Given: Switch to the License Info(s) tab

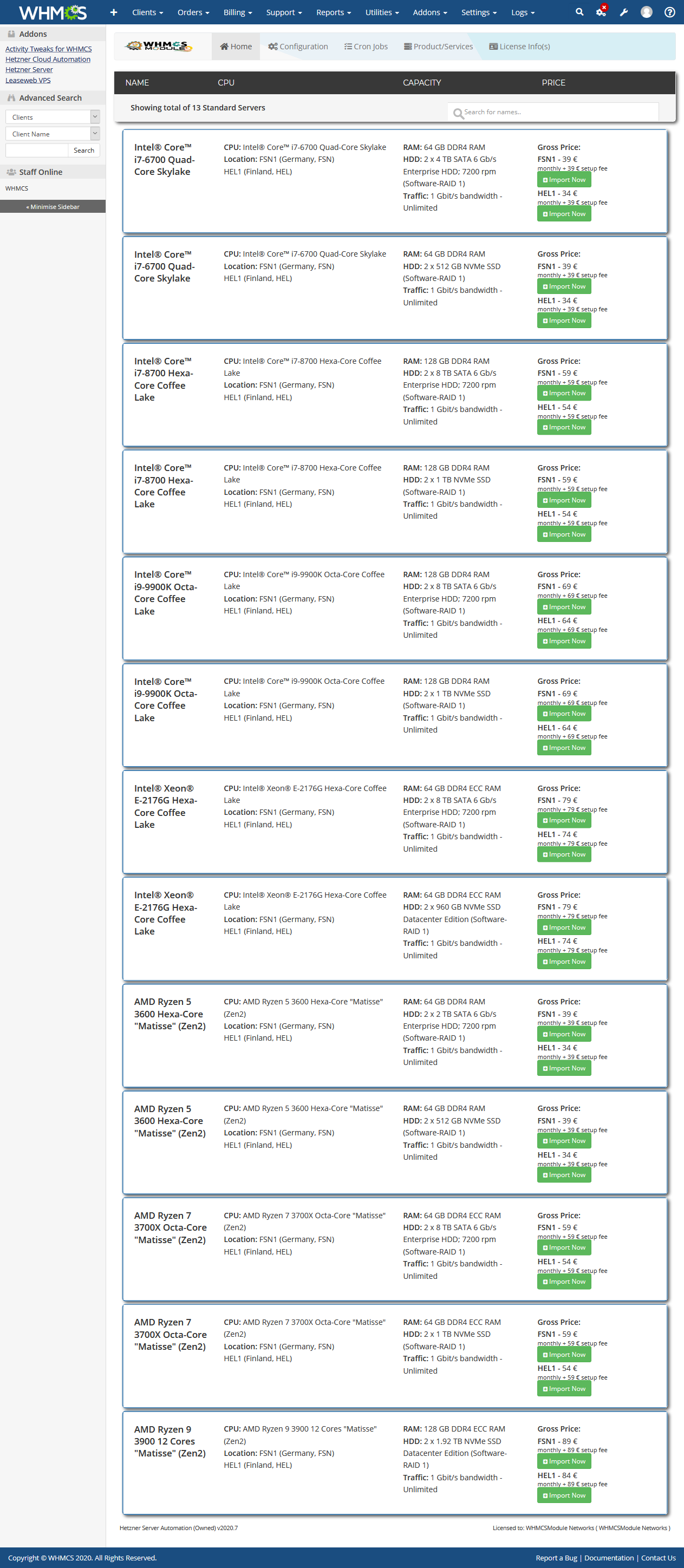Looking at the screenshot, I should coord(519,46).
